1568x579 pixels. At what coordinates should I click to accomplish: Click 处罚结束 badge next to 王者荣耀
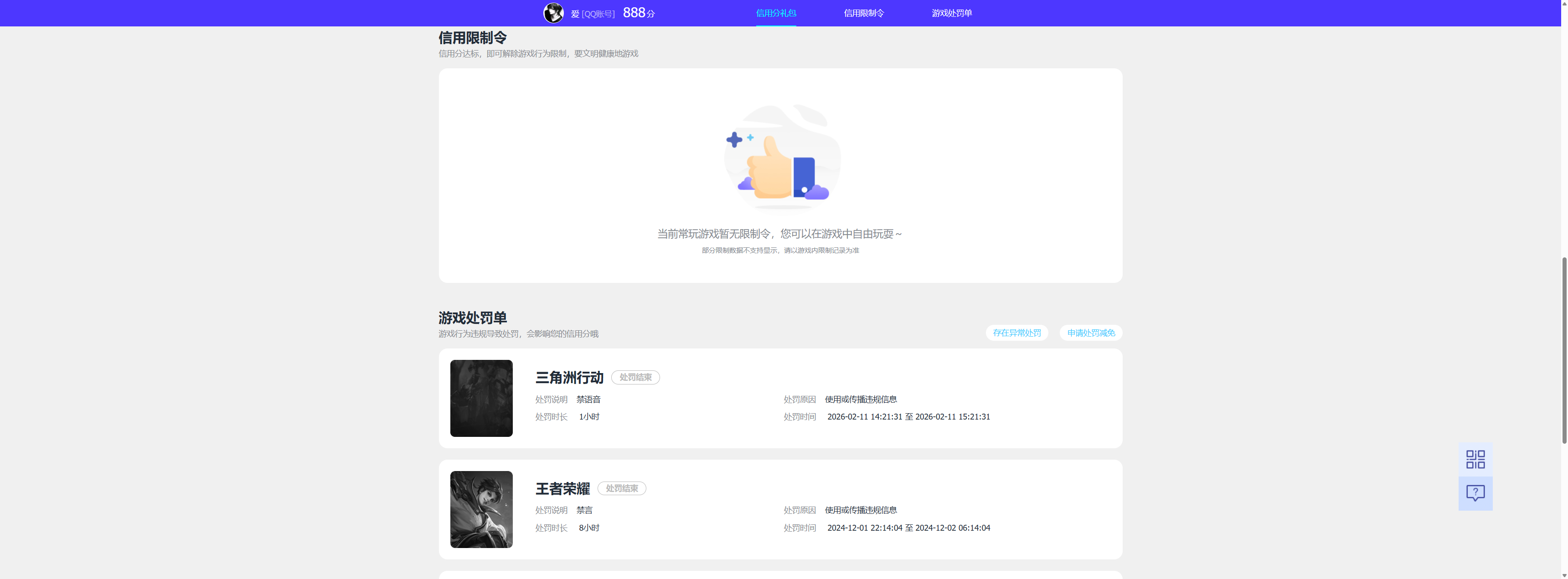(x=621, y=488)
